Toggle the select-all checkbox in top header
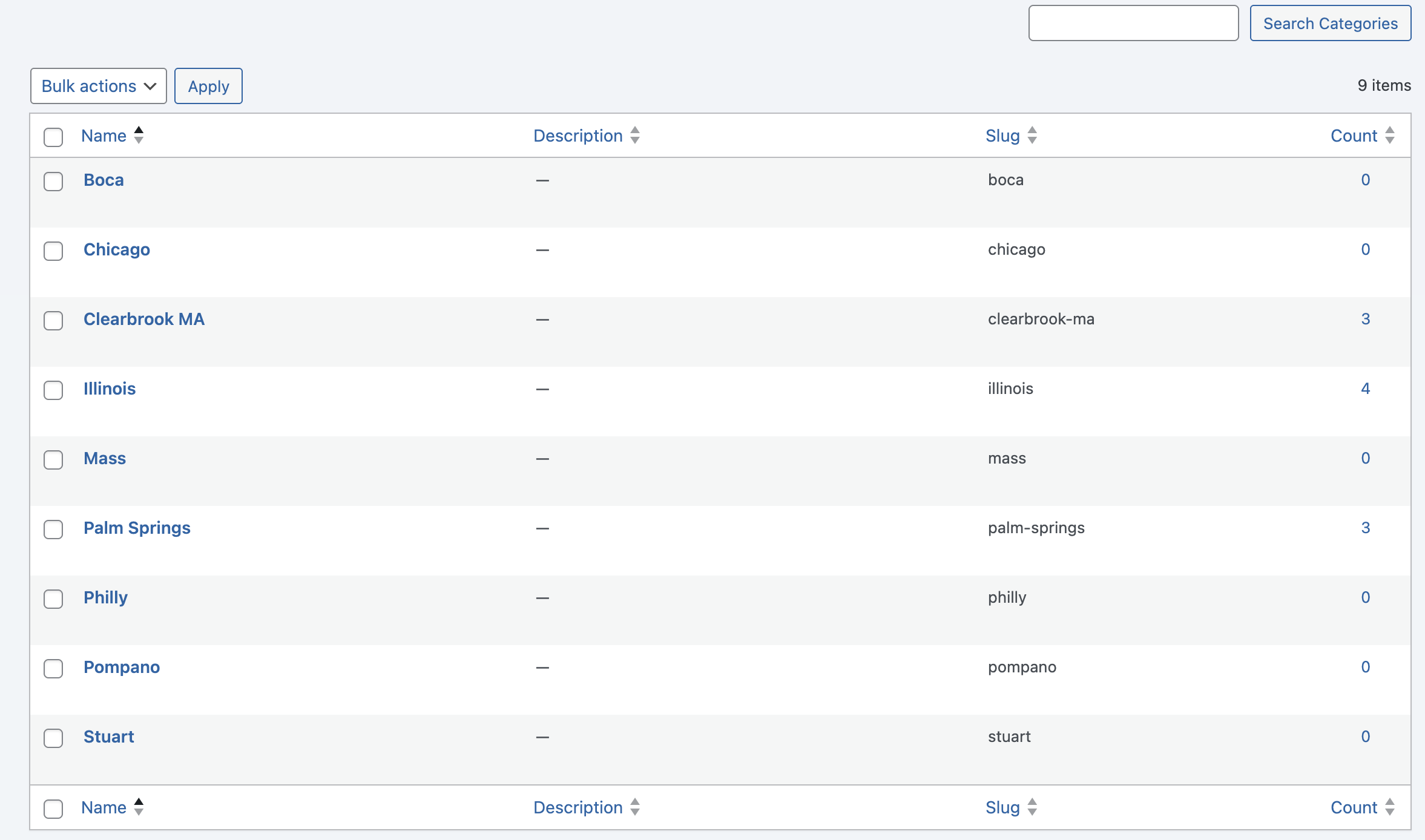Screen dimensions: 1425x840 (53, 137)
